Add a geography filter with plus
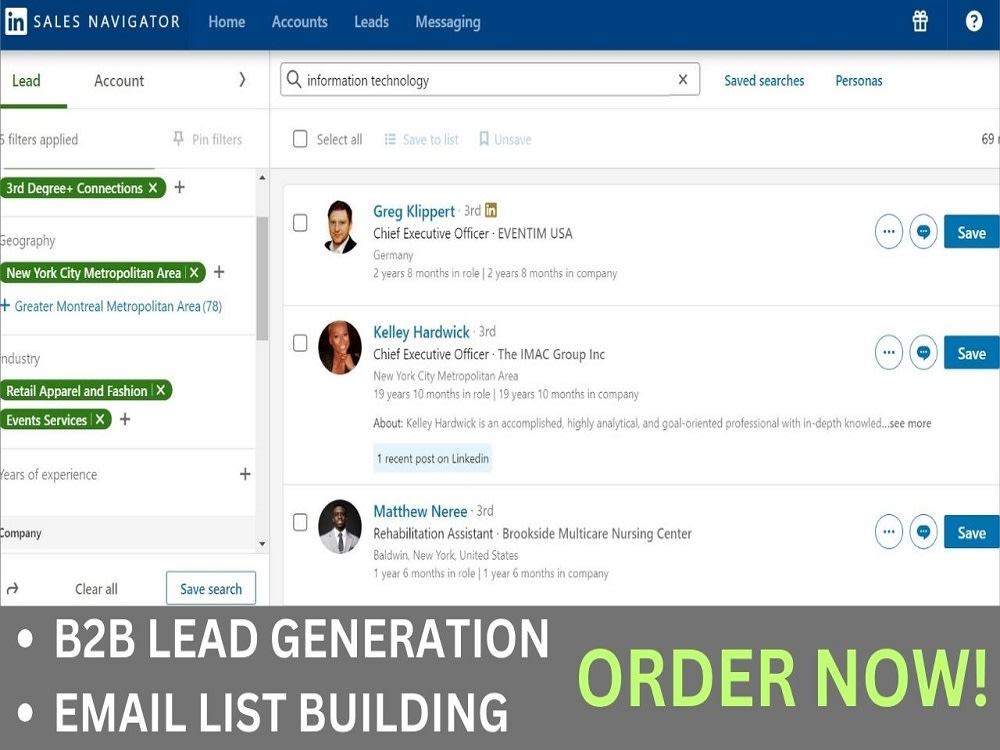 tap(219, 272)
